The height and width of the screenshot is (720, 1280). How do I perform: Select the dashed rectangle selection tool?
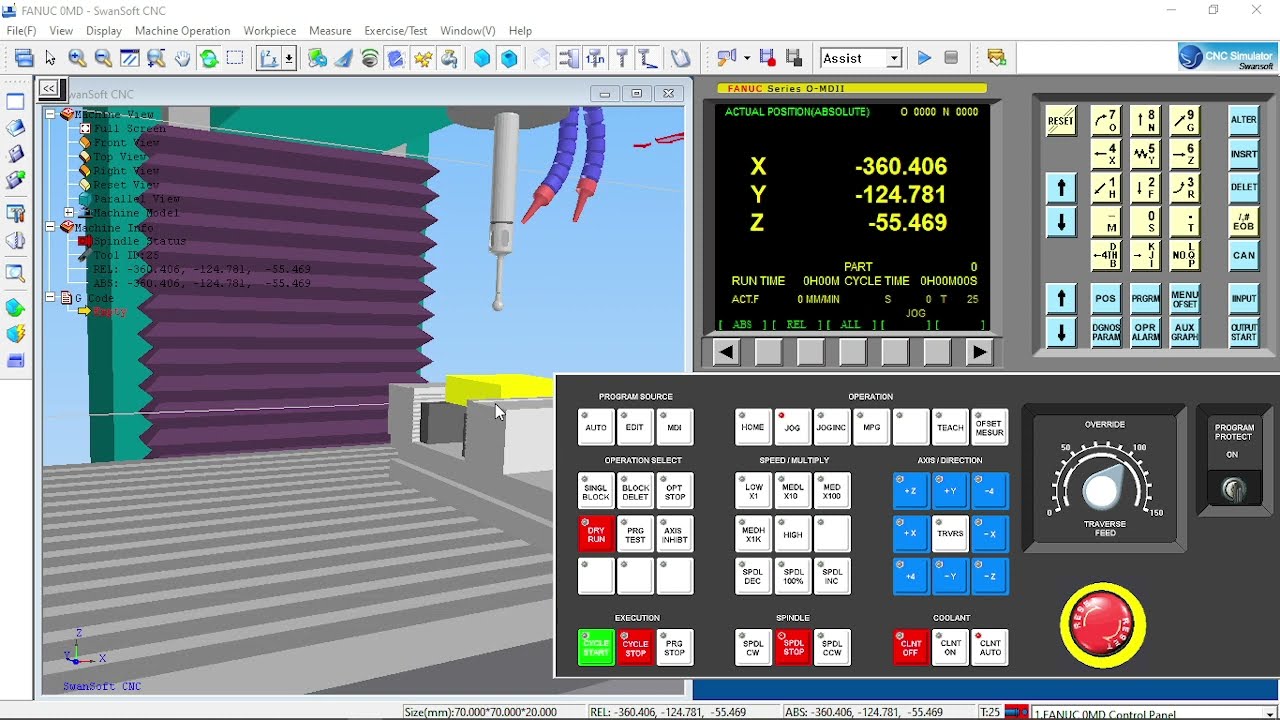click(235, 58)
